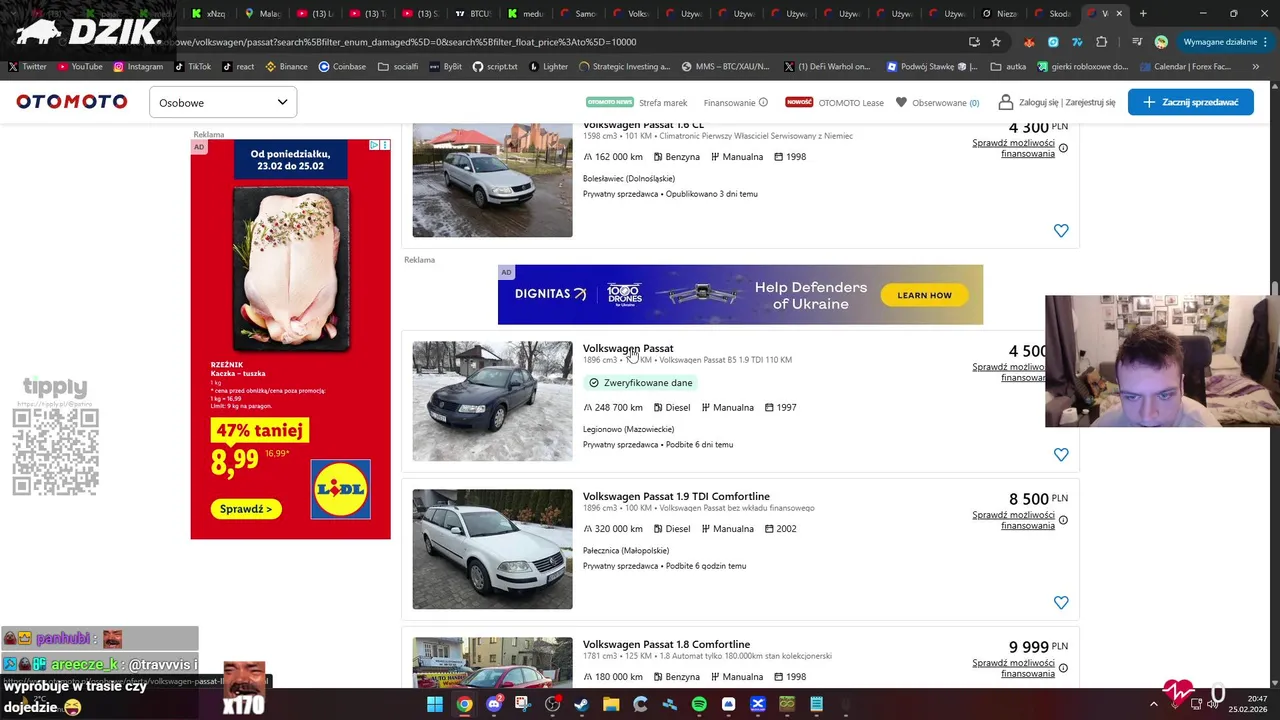Viewport: 1280px width, 720px height.
Task: Favorite the 1998 Passat 1.6 CL listing
Action: pyautogui.click(x=1061, y=231)
